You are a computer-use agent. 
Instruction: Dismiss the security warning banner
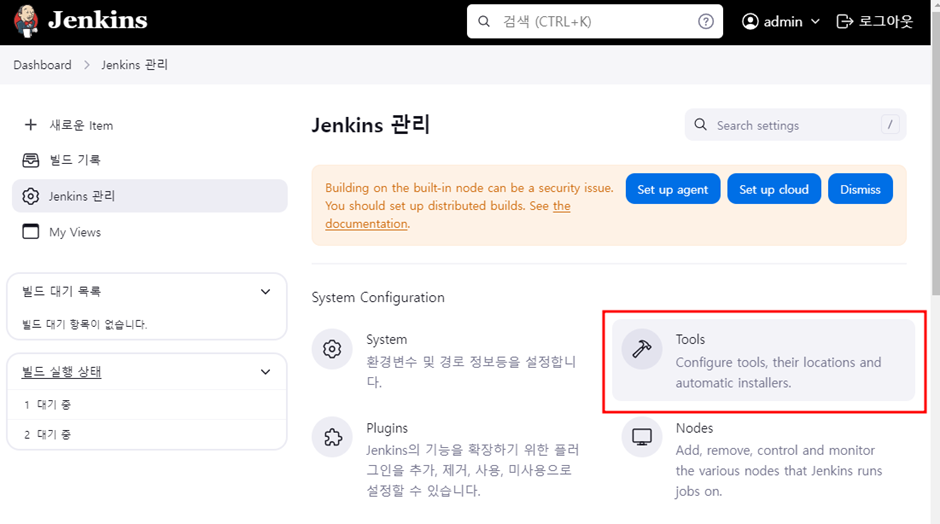point(860,189)
